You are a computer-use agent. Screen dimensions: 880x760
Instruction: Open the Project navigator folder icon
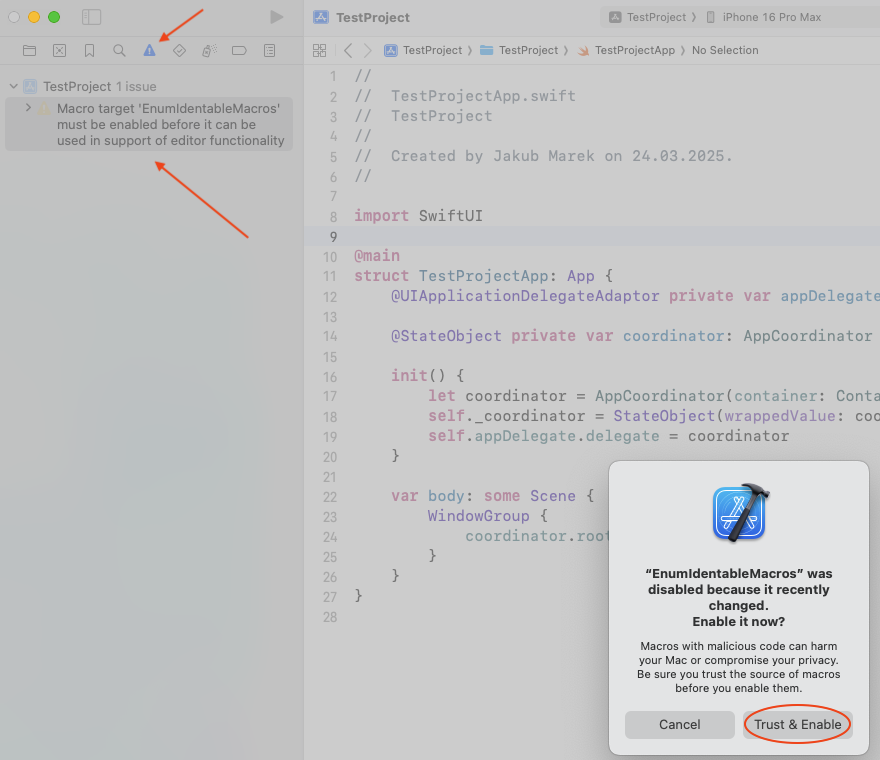[x=29, y=50]
